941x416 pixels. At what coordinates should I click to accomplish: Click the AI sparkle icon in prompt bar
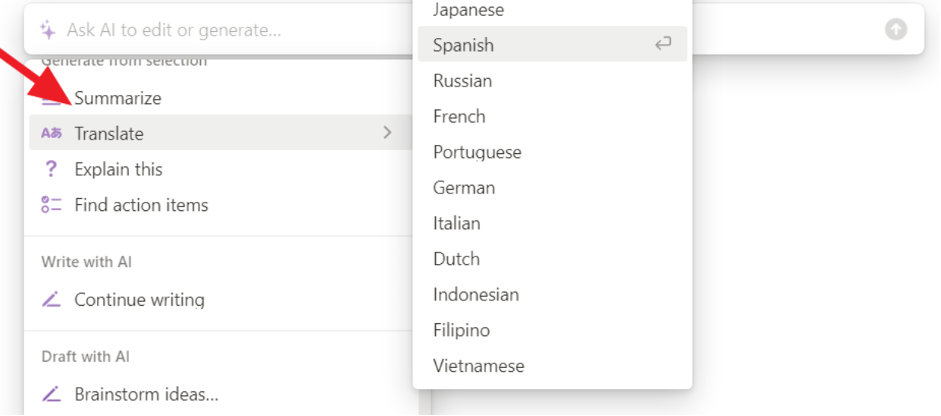coord(47,30)
